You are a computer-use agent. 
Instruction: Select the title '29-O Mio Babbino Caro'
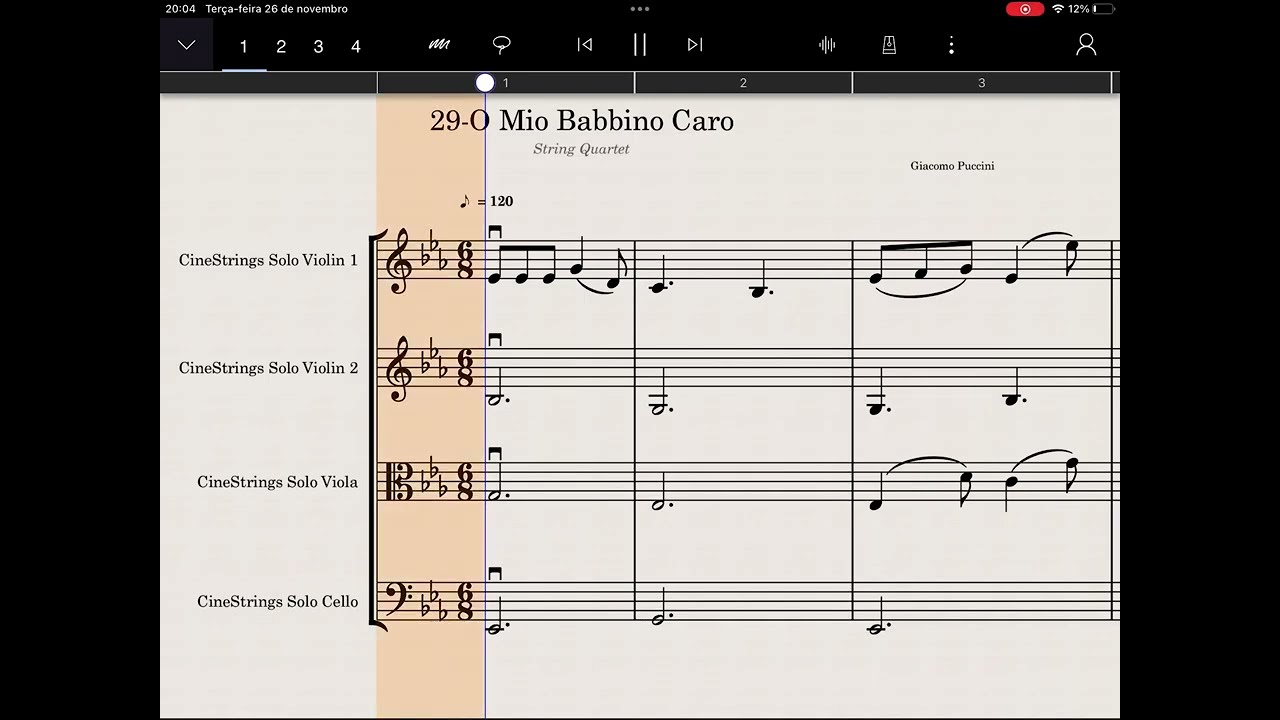pyautogui.click(x=582, y=121)
